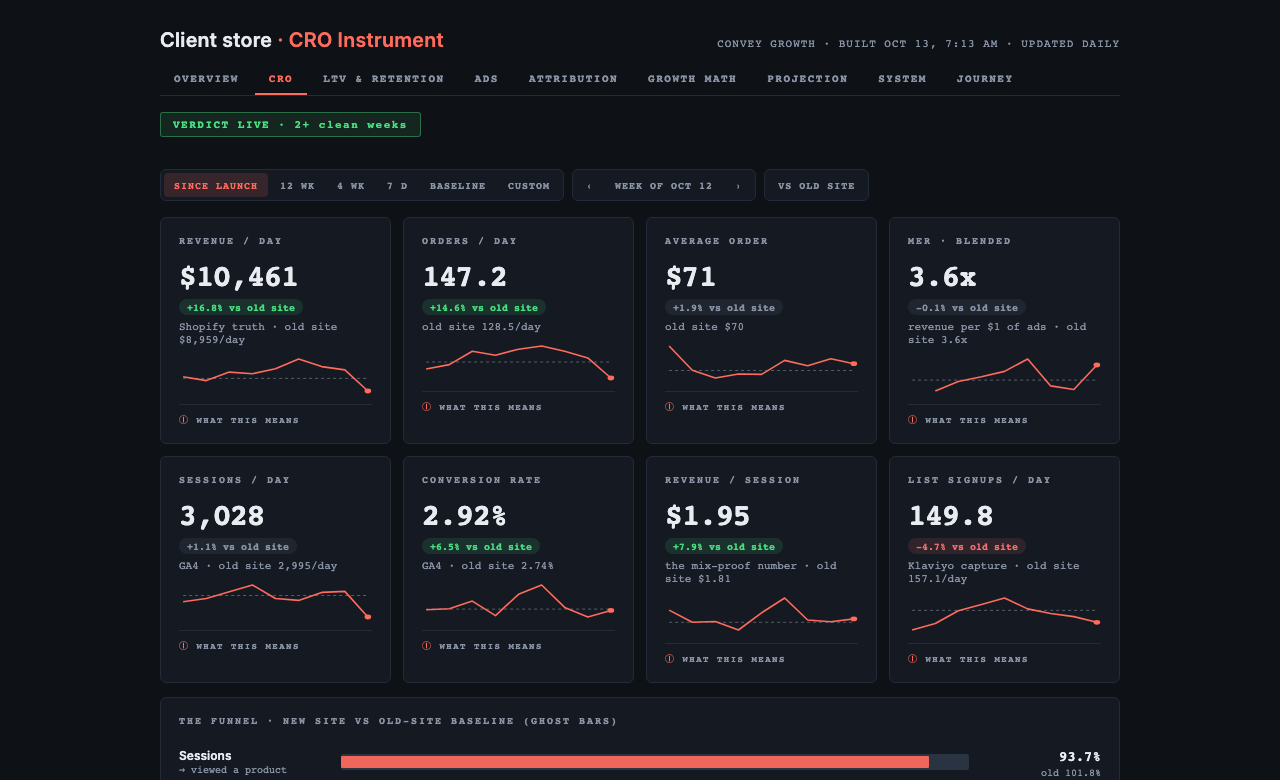The height and width of the screenshot is (780, 1280).
Task: Open the Week of Oct 12 selector
Action: [664, 186]
